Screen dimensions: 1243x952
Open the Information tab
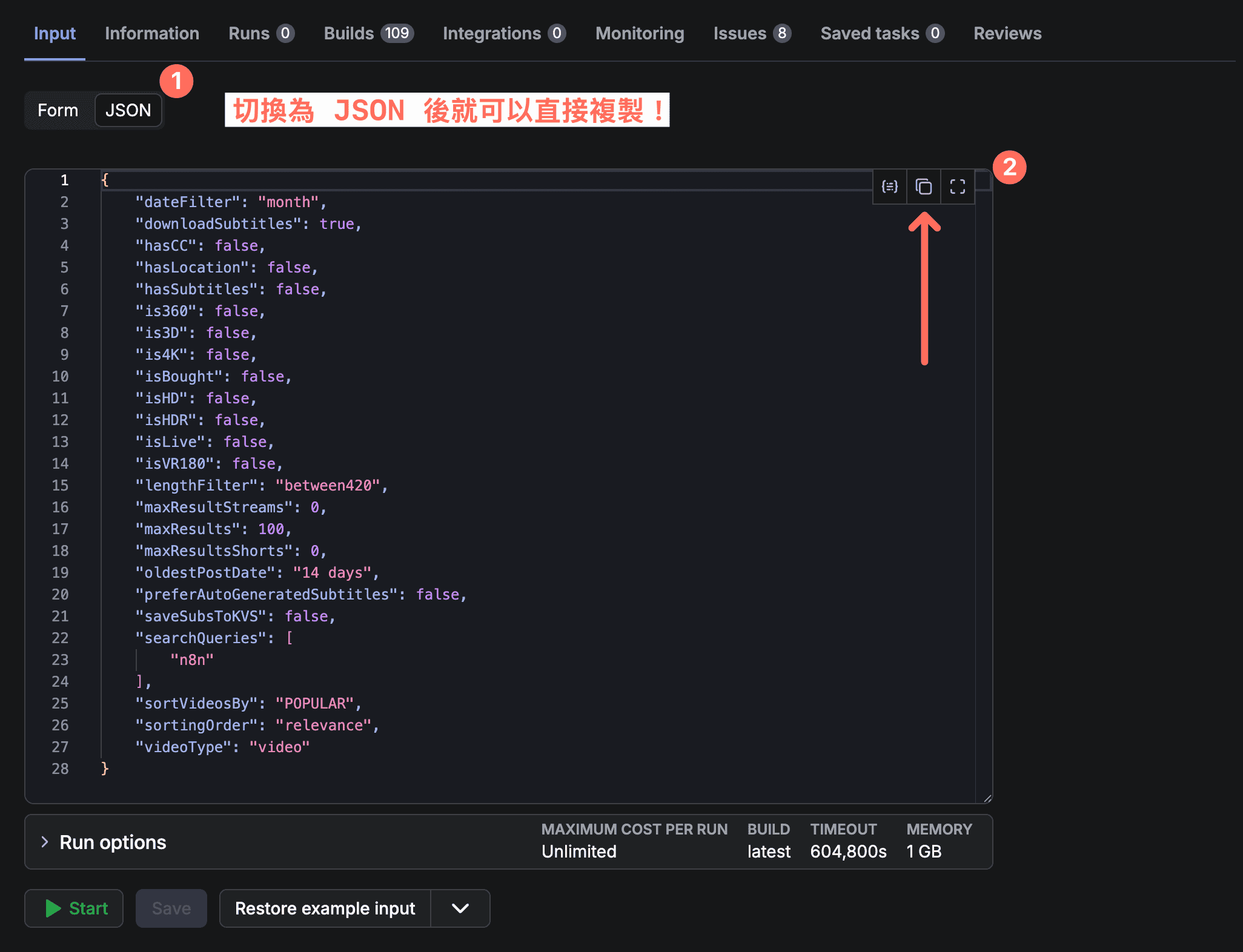(151, 33)
